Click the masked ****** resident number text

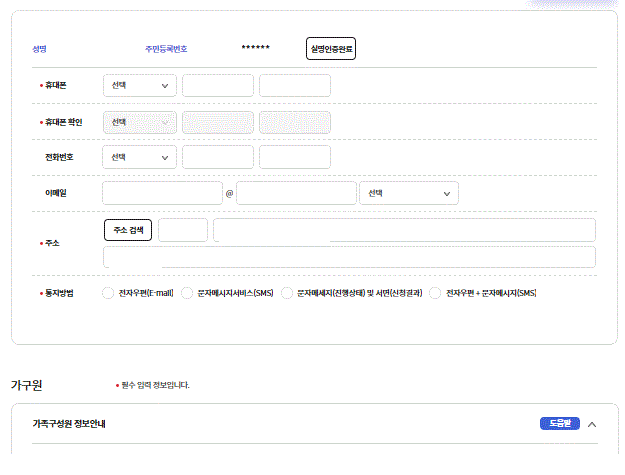256,48
